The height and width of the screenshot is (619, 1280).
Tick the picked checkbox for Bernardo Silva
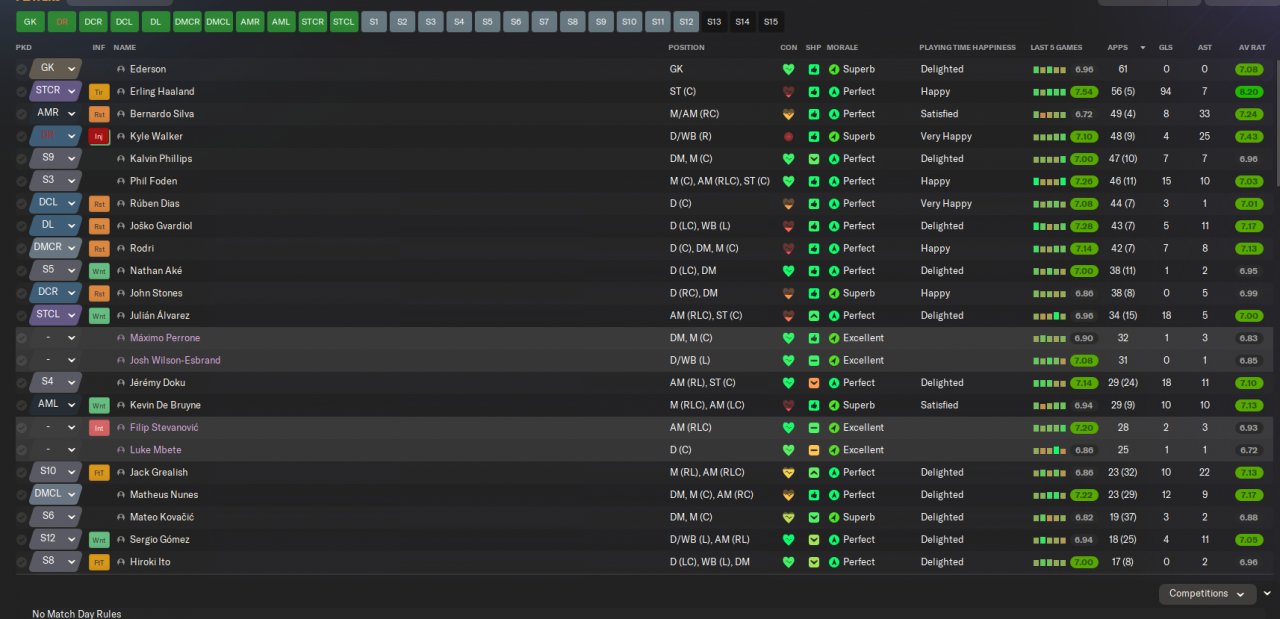coord(22,114)
